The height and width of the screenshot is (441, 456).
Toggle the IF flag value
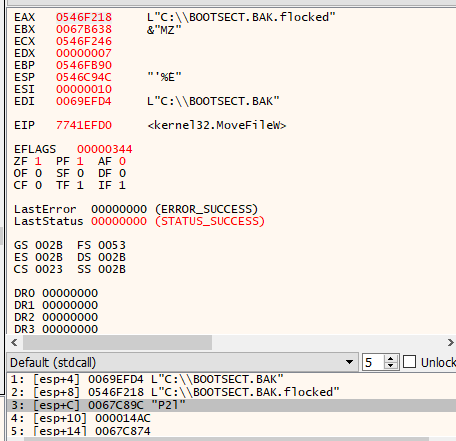[x=122, y=185]
